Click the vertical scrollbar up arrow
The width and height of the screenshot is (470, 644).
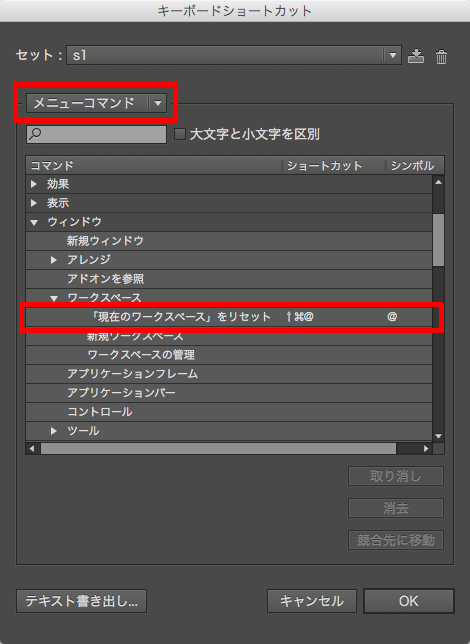438,182
